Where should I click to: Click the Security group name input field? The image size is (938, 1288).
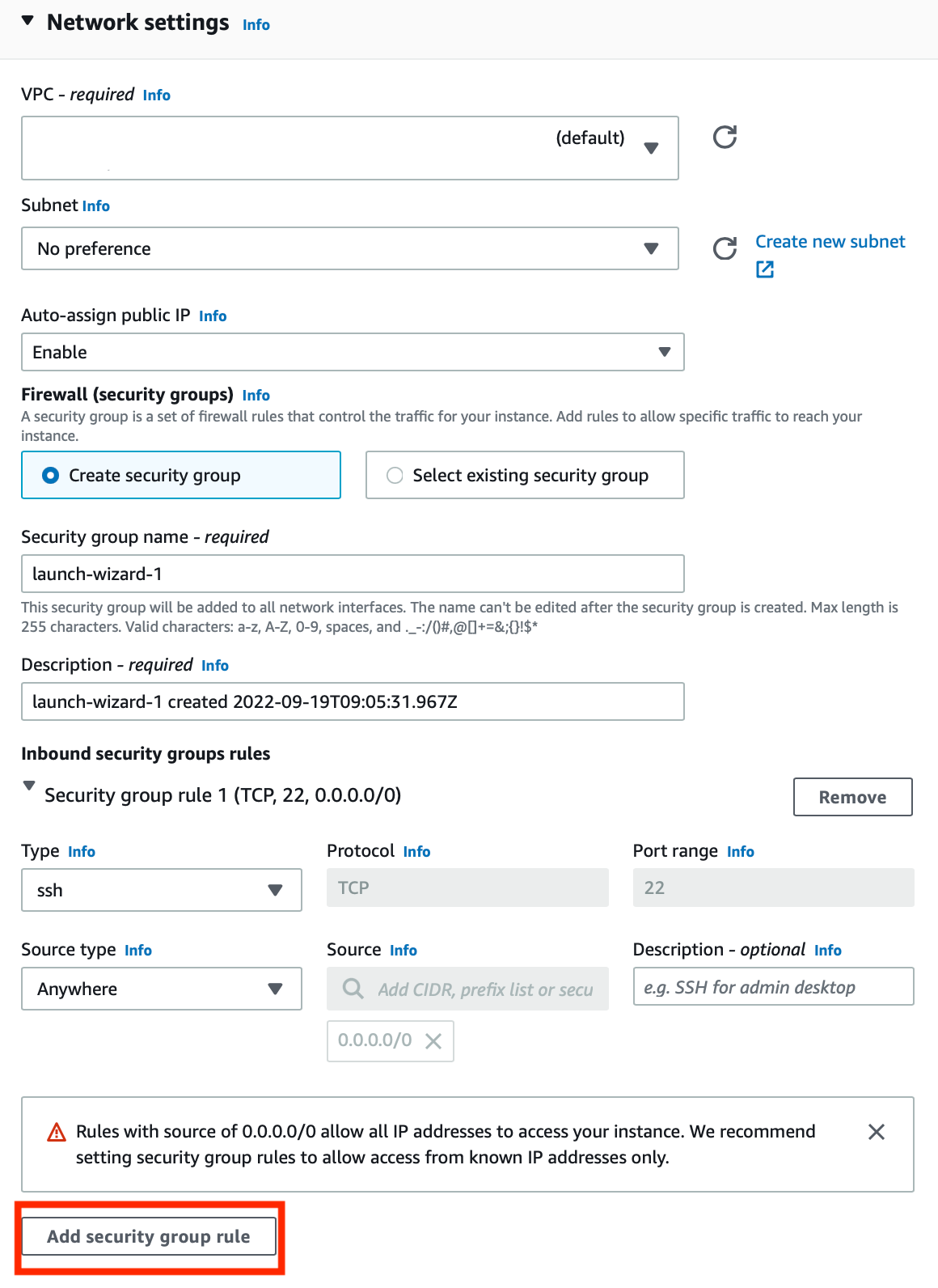coord(353,574)
